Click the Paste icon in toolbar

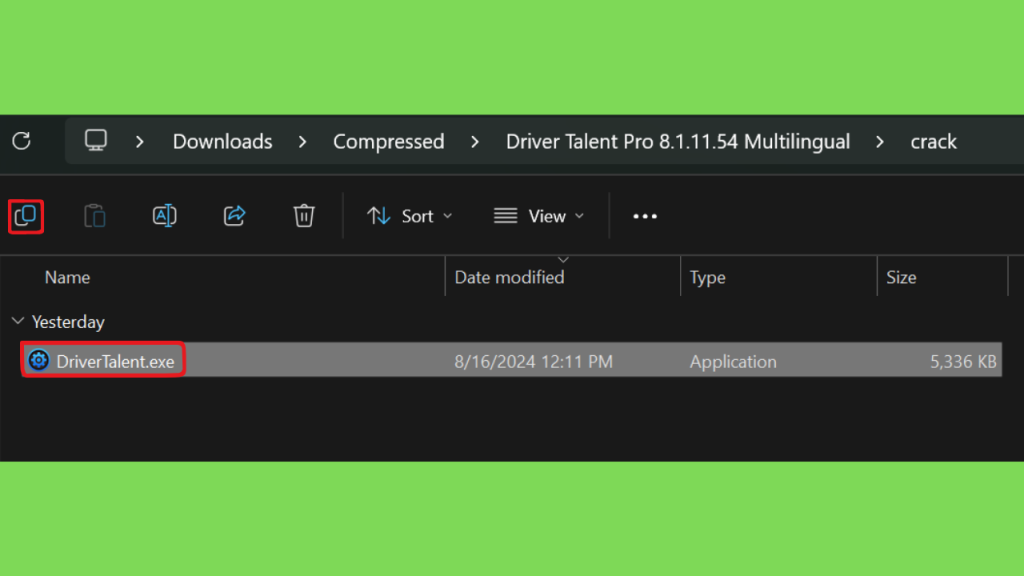pyautogui.click(x=95, y=216)
